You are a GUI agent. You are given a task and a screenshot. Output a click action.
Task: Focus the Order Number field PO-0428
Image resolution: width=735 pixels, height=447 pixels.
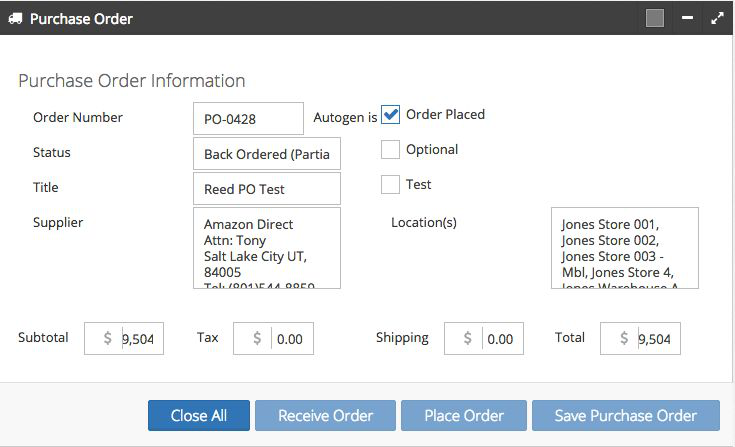(248, 119)
